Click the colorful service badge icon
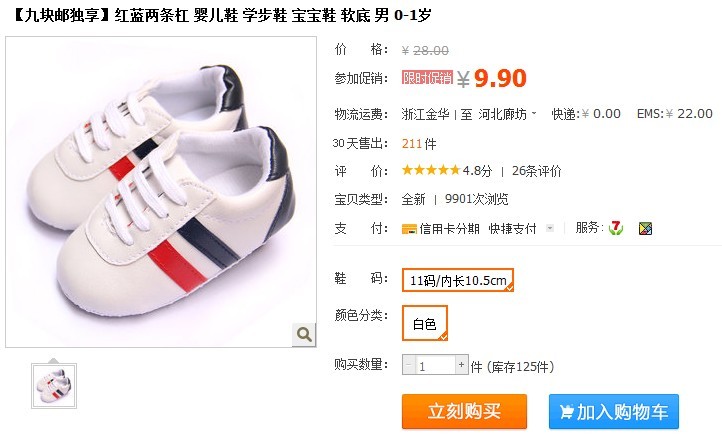Viewport: 722px width, 438px height. pos(645,228)
